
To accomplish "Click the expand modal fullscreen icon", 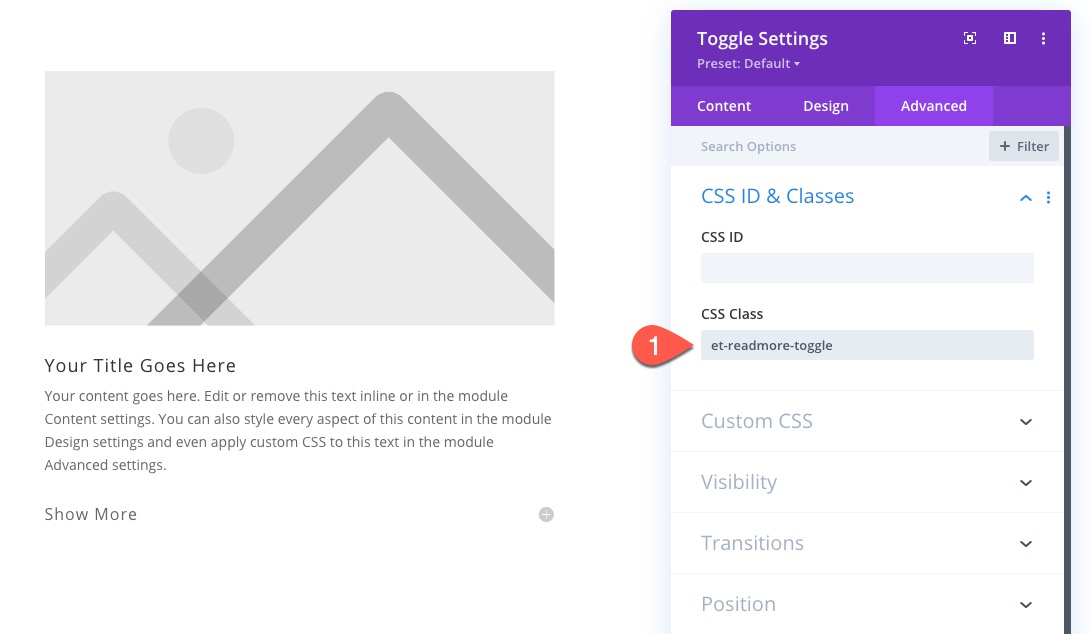I will click(969, 39).
